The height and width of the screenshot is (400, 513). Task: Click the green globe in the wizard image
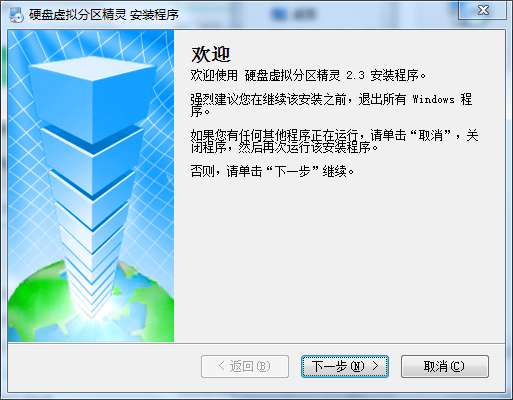pyautogui.click(x=91, y=302)
